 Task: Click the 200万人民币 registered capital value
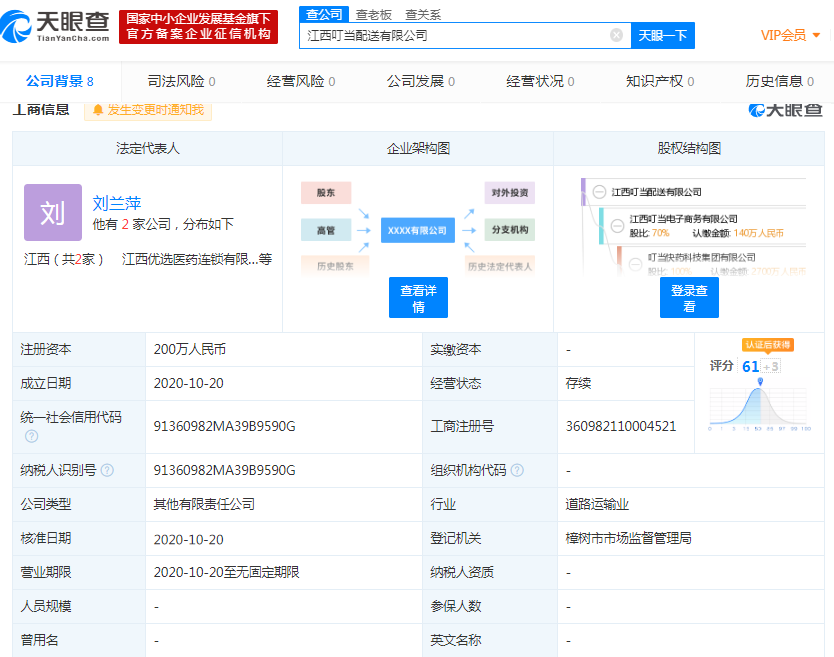[x=190, y=349]
